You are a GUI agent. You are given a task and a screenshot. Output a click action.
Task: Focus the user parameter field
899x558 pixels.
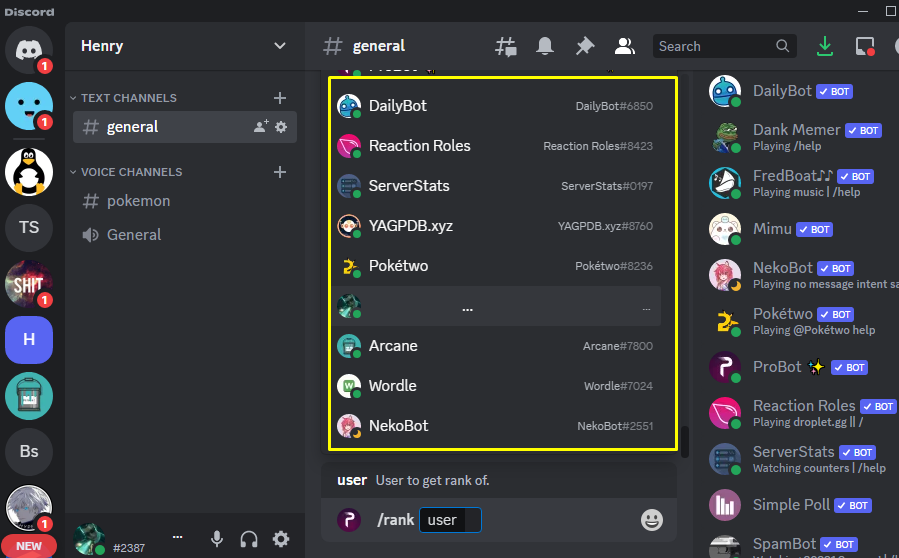(450, 520)
